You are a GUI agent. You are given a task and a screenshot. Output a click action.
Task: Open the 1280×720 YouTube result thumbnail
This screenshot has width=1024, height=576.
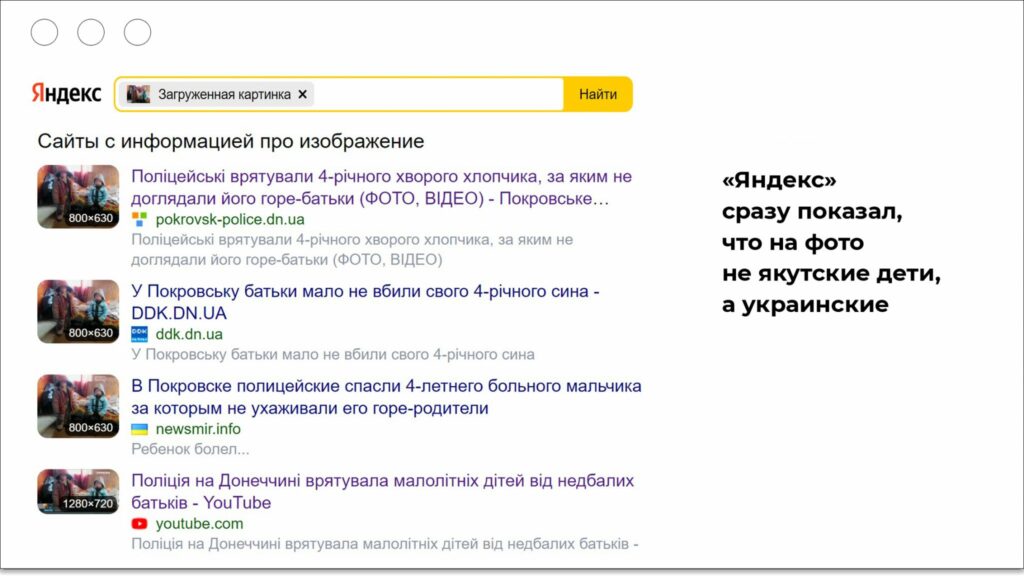point(78,491)
